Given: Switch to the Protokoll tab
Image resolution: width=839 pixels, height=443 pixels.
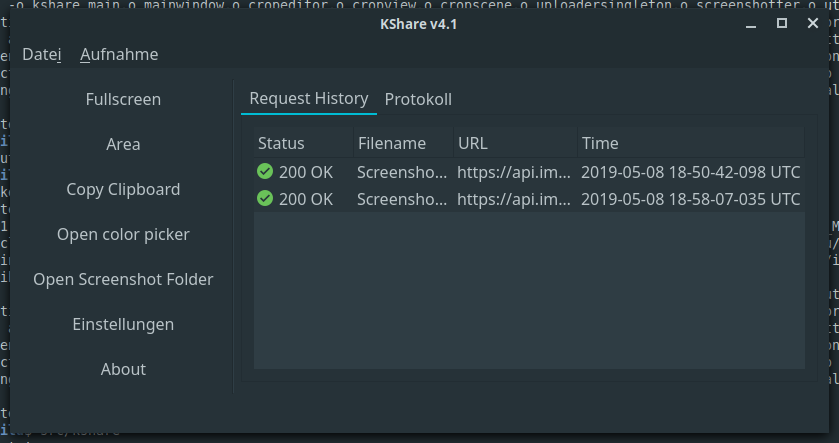Looking at the screenshot, I should pyautogui.click(x=418, y=99).
